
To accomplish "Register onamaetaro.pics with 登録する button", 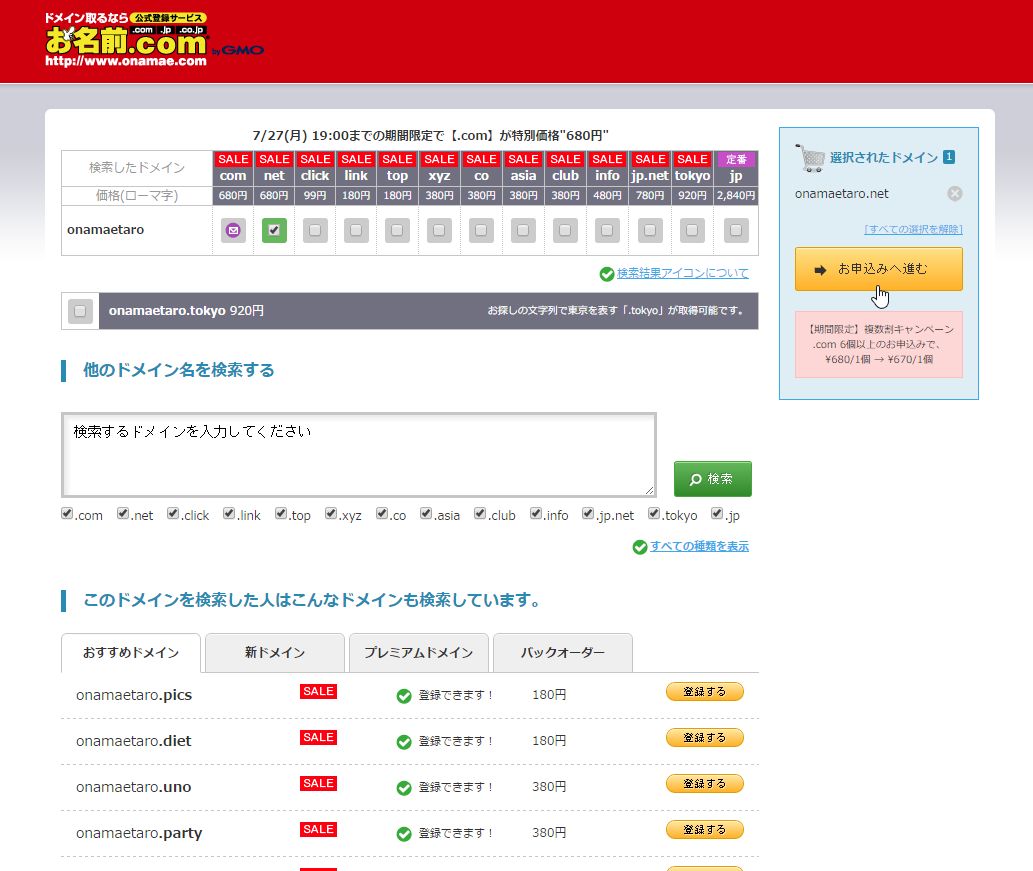I will click(704, 692).
